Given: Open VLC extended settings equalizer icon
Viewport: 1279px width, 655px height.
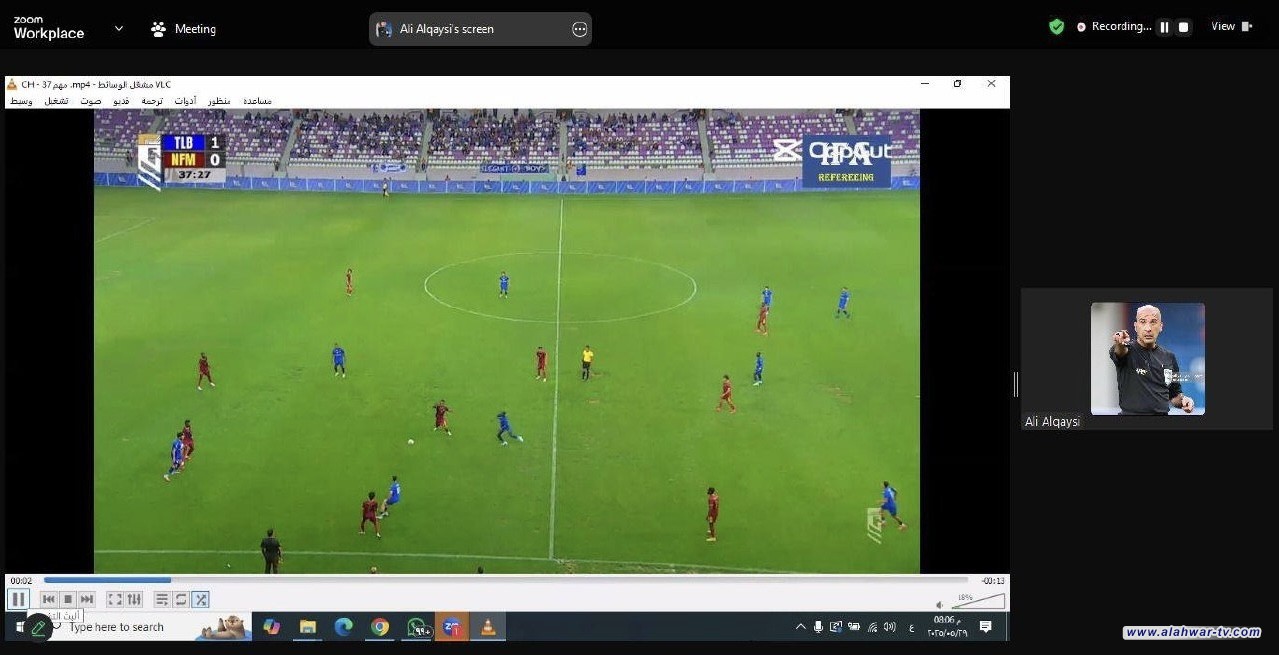Looking at the screenshot, I should [x=134, y=599].
